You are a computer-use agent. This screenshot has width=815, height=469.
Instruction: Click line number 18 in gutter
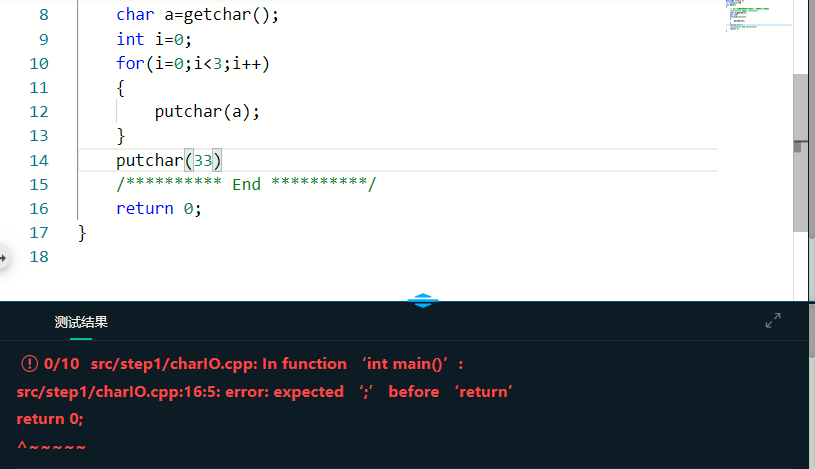(39, 257)
